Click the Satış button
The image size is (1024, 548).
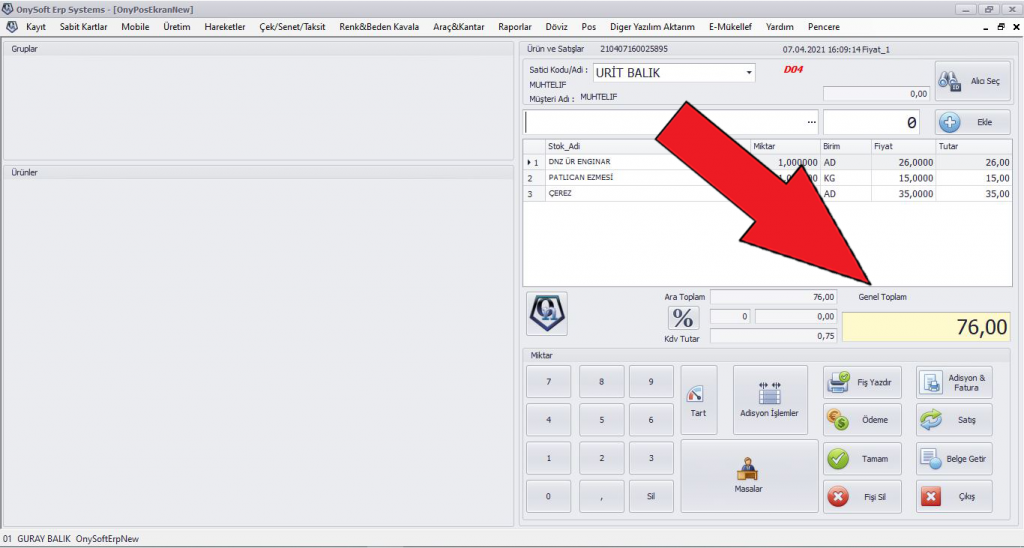[x=954, y=420]
